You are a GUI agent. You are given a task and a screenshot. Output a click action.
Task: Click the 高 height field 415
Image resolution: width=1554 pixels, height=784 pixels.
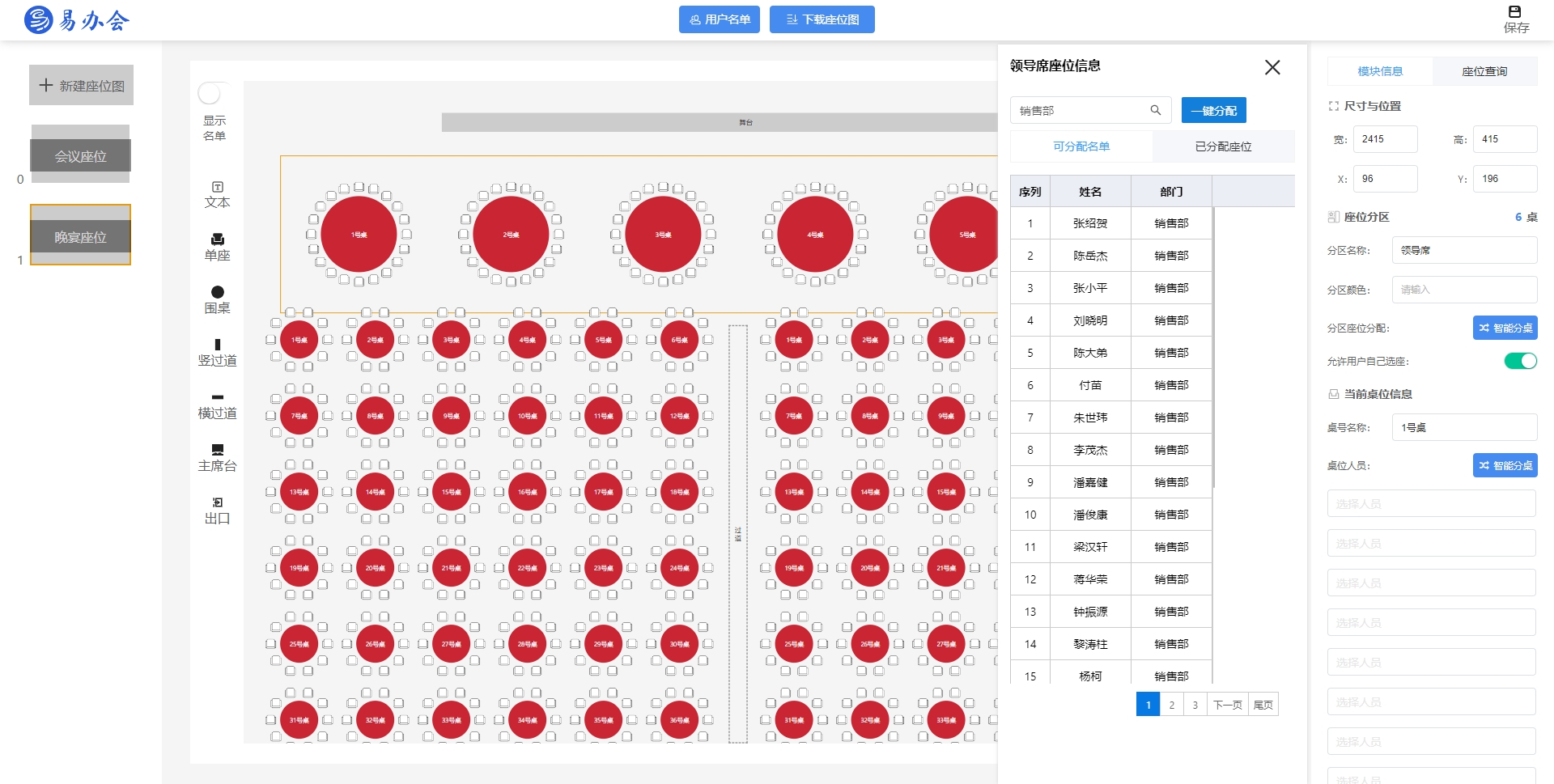tap(1505, 139)
